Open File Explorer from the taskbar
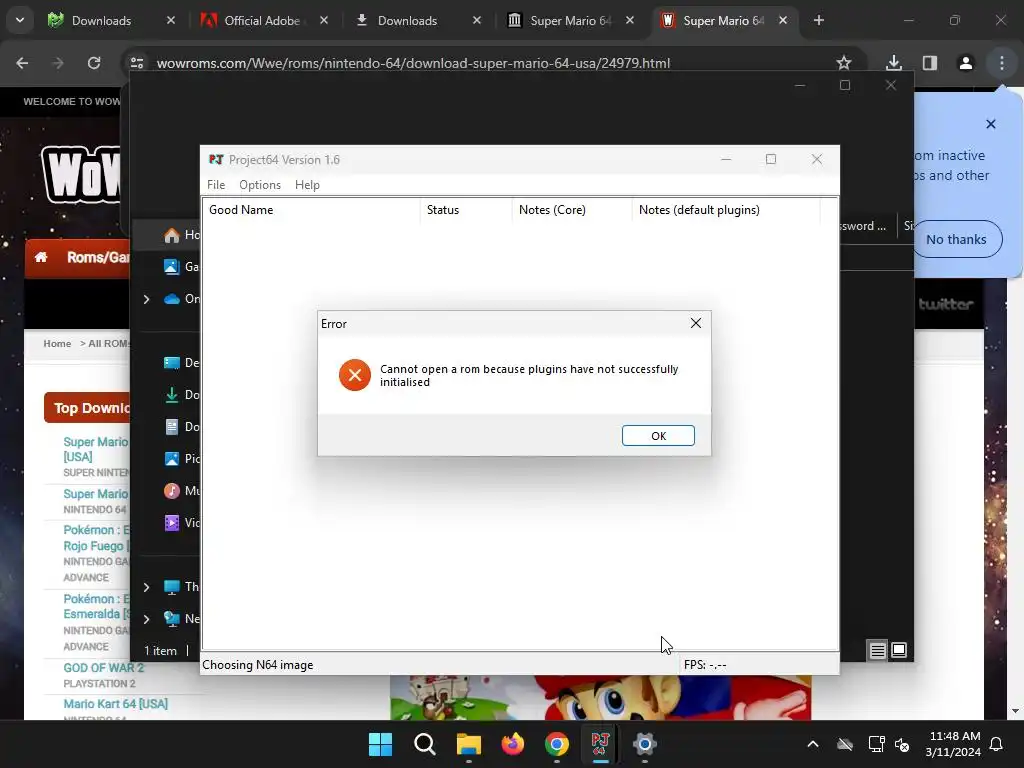Image resolution: width=1024 pixels, height=768 pixels. (x=468, y=744)
